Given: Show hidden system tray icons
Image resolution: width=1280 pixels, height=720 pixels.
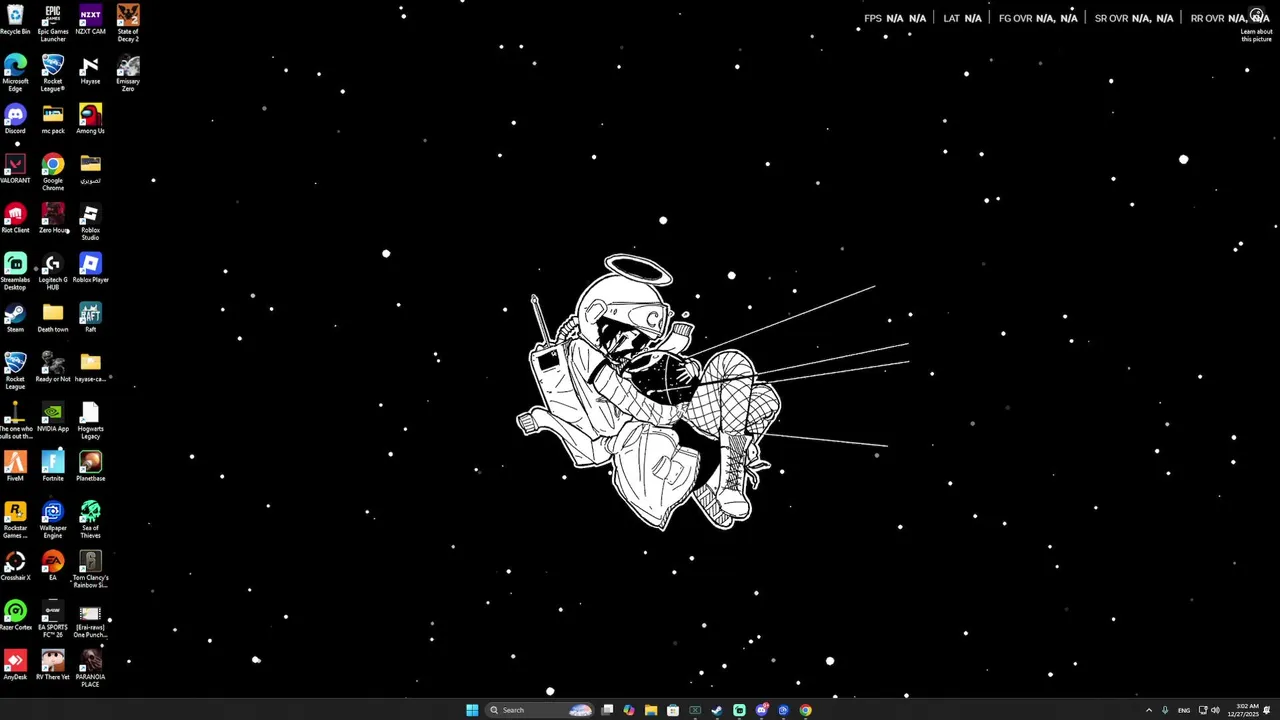Looking at the screenshot, I should pos(1148,710).
